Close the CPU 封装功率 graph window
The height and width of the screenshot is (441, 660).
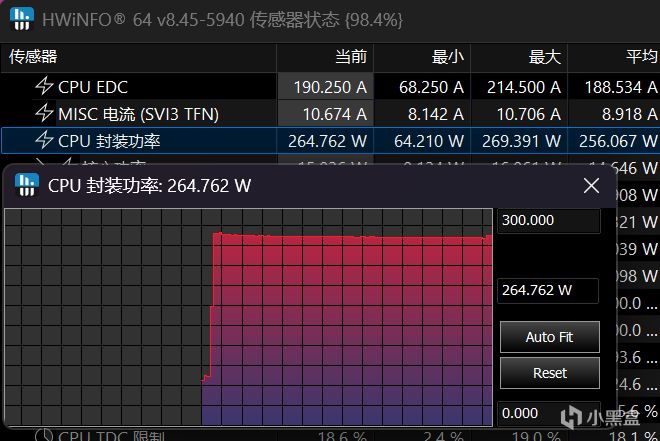591,186
